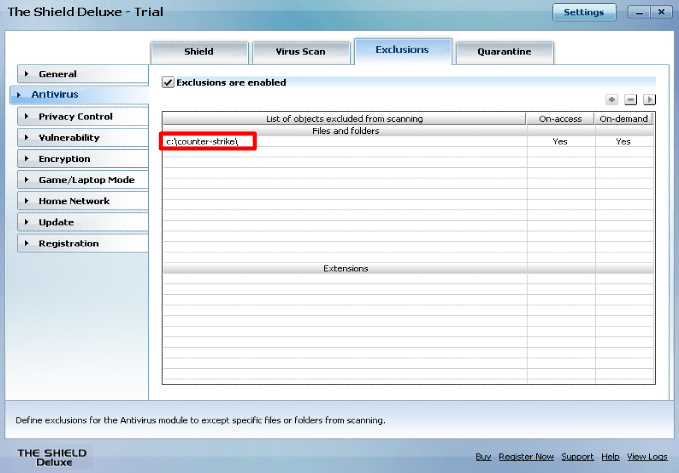Click the On-access 'Yes' cell

click(x=560, y=142)
